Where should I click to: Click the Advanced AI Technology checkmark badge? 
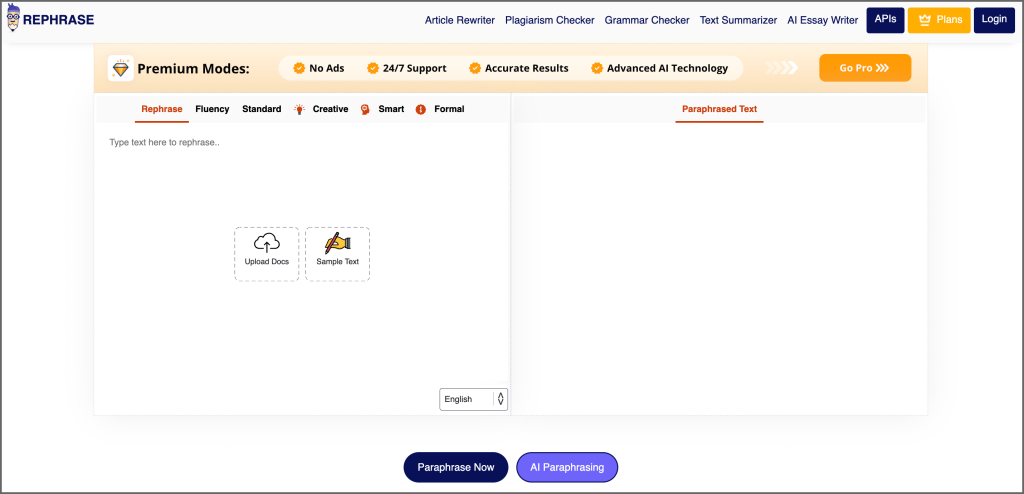(597, 68)
